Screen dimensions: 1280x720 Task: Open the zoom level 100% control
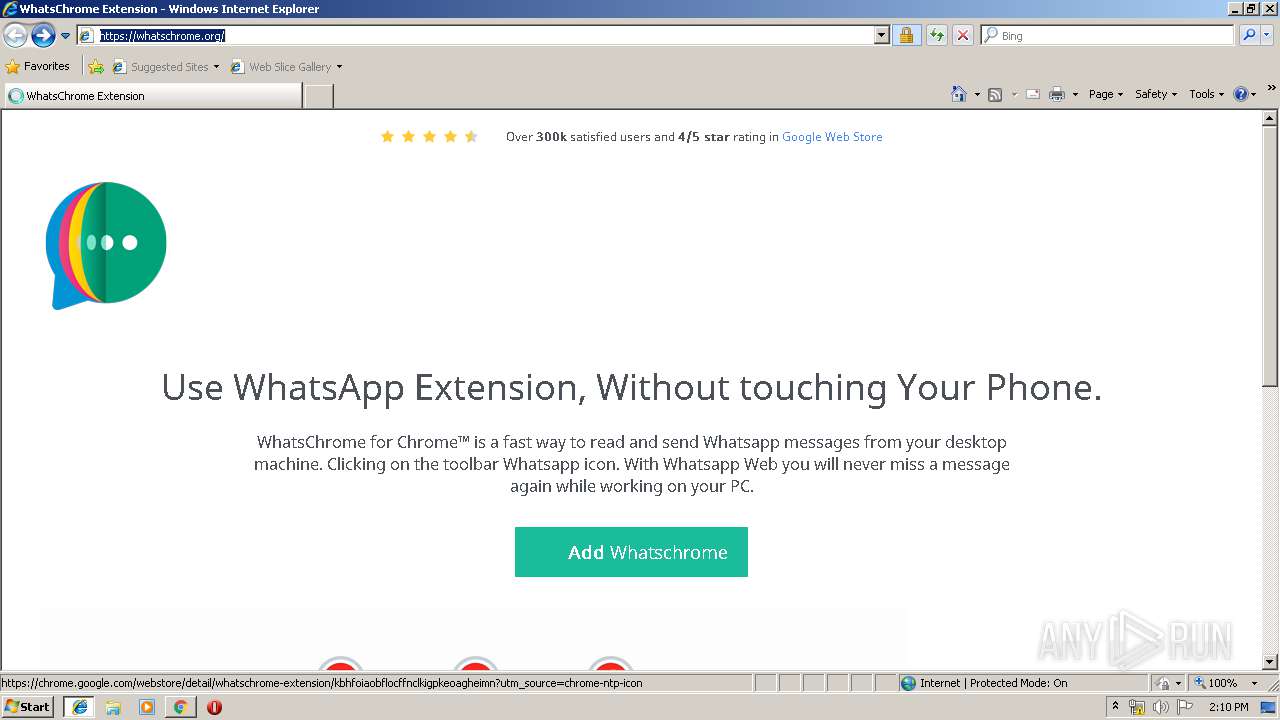click(1225, 683)
